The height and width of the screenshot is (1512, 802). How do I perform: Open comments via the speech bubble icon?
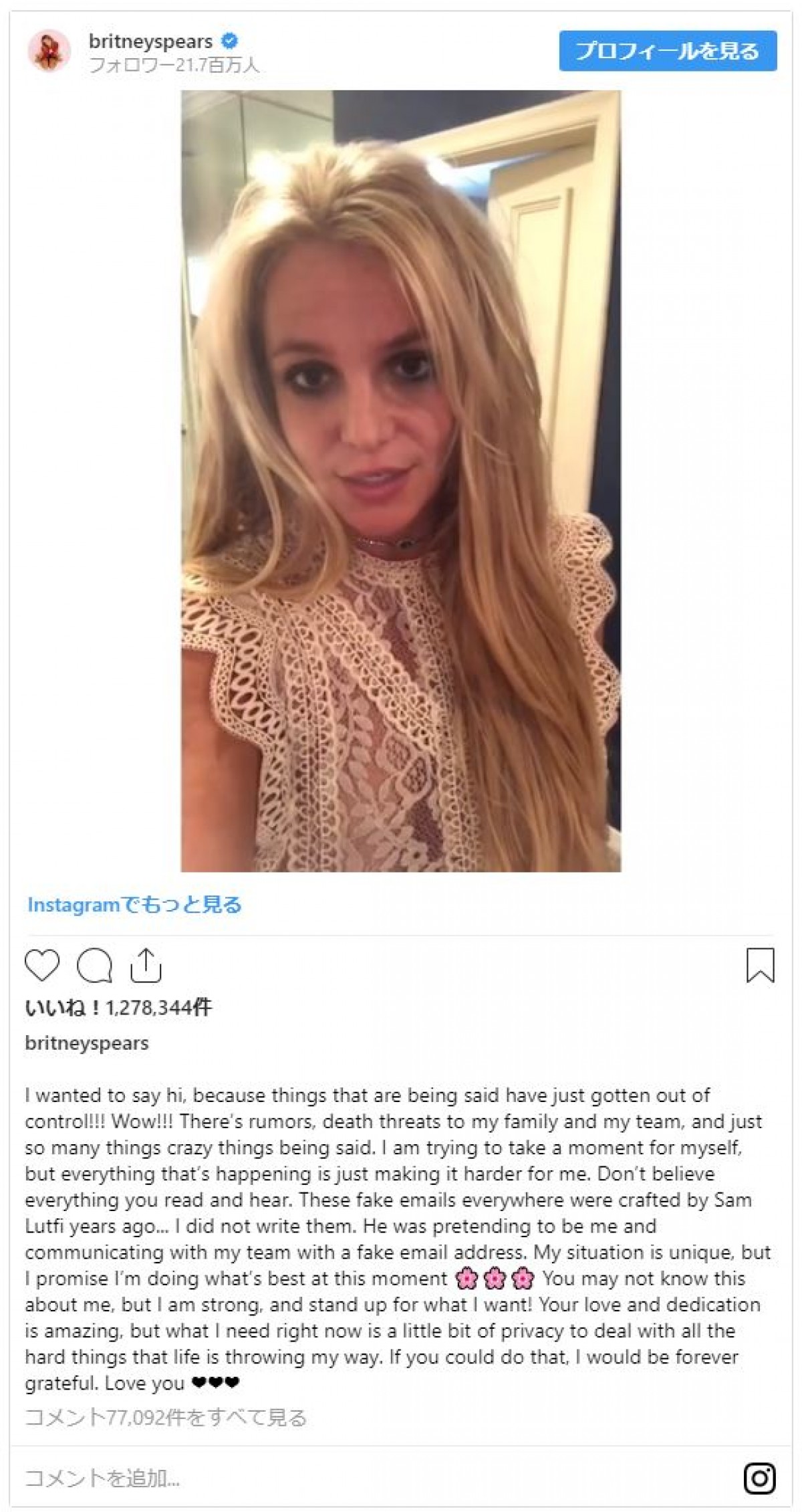94,966
